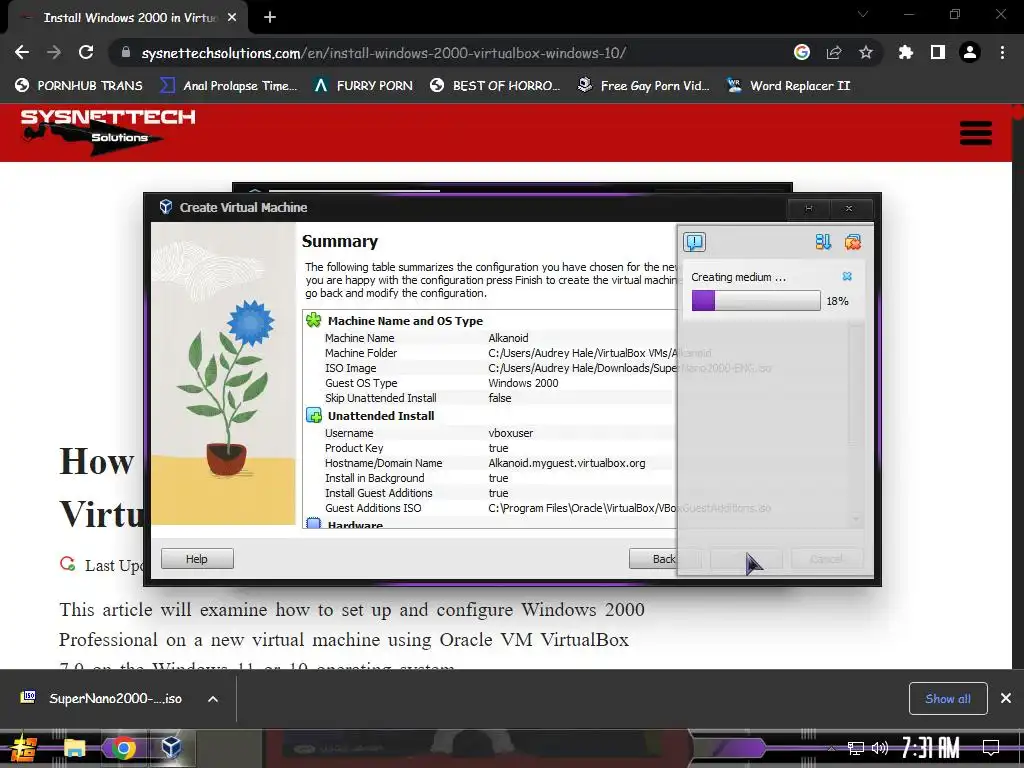
Task: Select the Hostname/Domain Name row
Action: click(x=490, y=463)
